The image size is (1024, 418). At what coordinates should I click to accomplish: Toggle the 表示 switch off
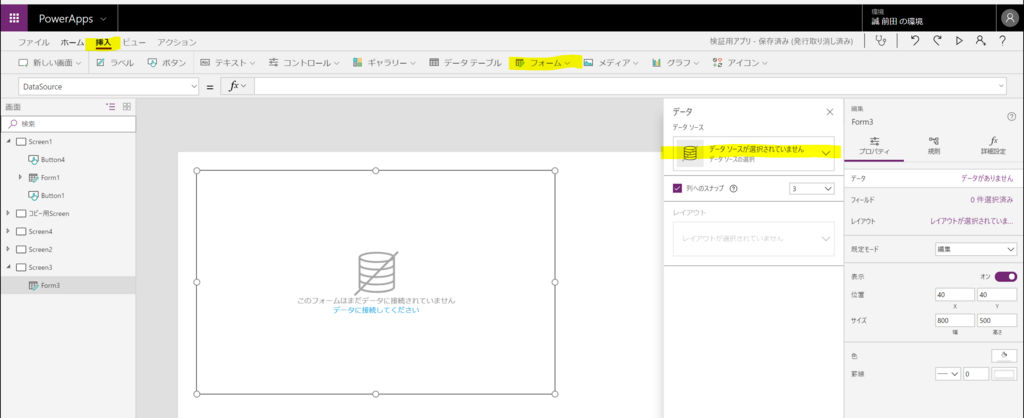coord(1006,276)
